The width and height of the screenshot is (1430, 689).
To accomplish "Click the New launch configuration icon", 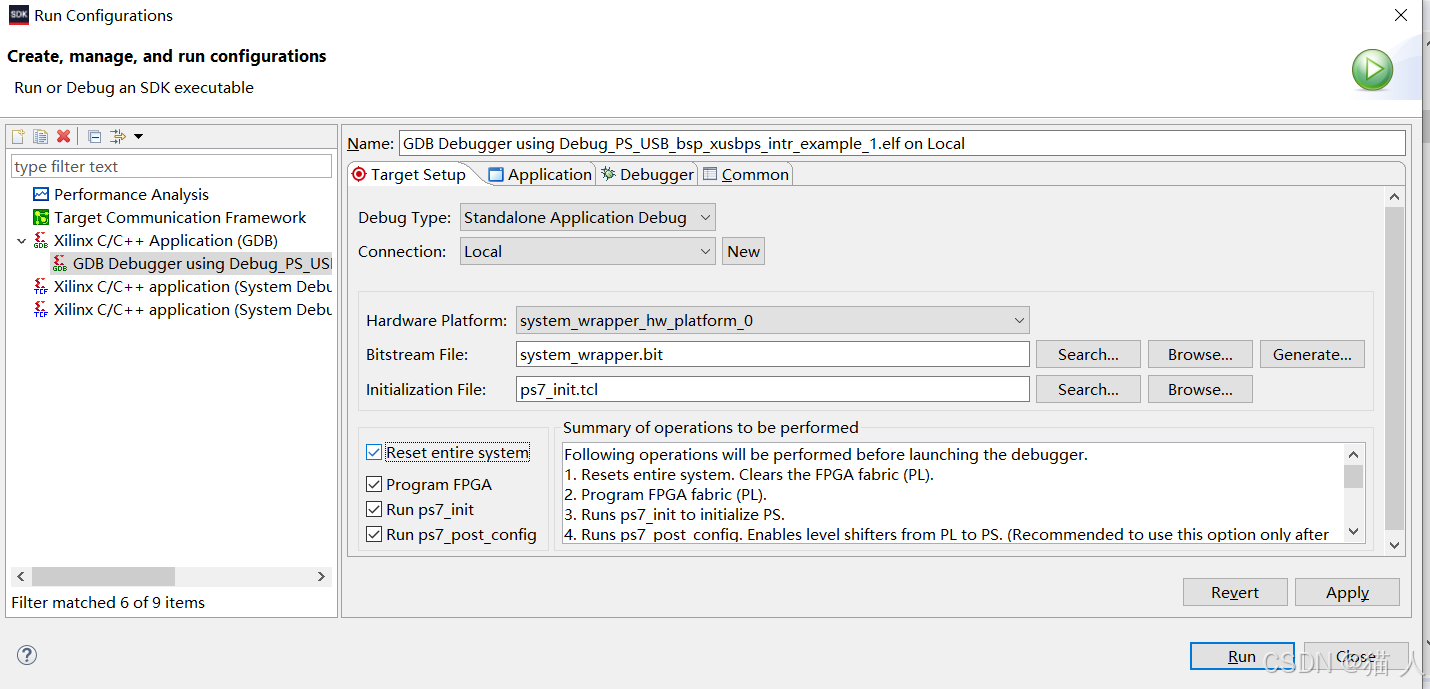I will click(x=18, y=136).
